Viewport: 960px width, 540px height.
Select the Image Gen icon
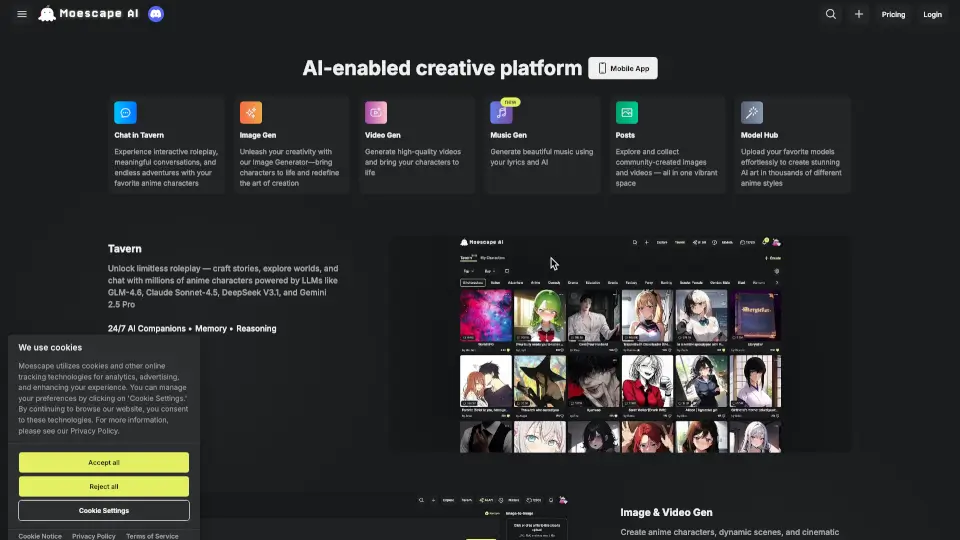(x=250, y=112)
